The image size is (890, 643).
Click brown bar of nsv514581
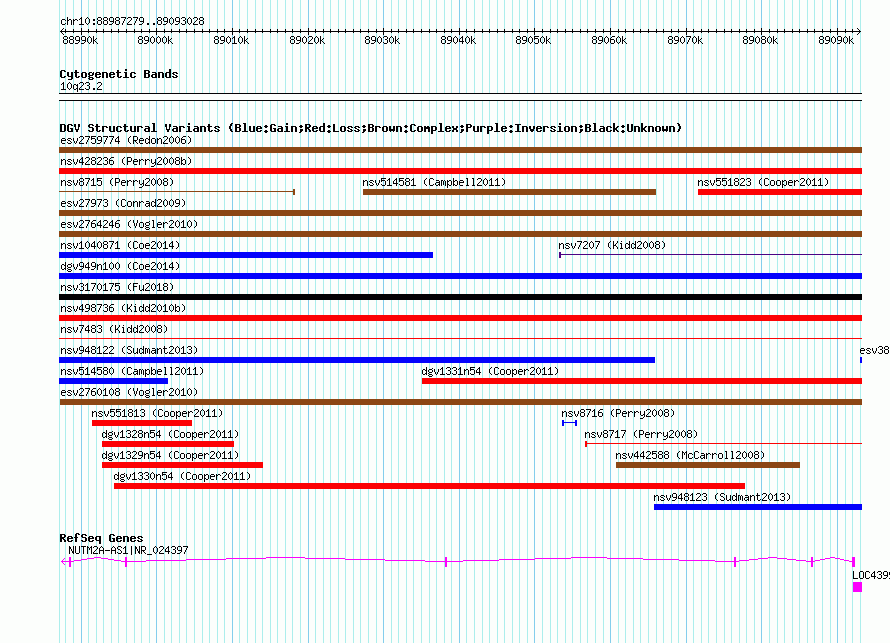(509, 192)
